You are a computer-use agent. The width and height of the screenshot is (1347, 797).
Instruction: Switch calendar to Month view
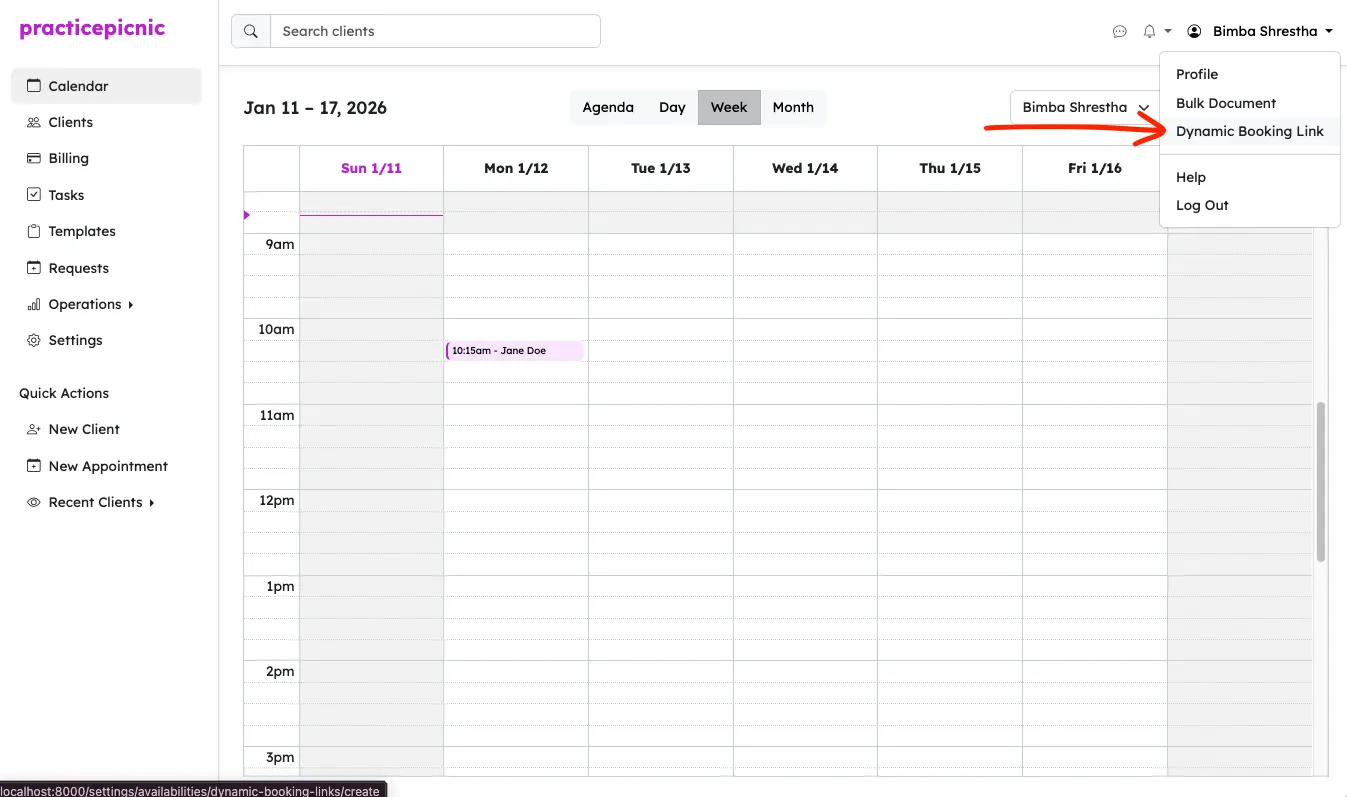[792, 108]
